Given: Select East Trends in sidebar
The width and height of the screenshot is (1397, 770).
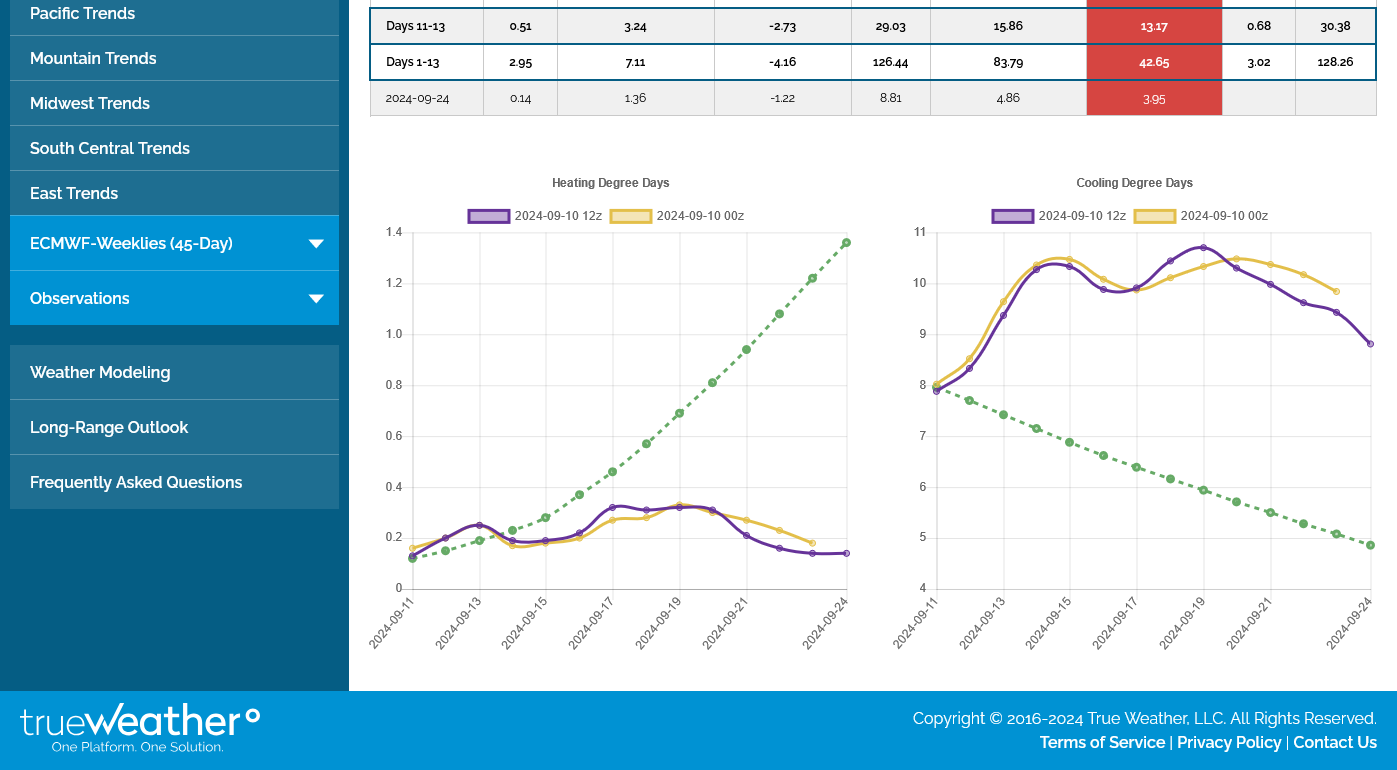Looking at the screenshot, I should click(x=74, y=194).
